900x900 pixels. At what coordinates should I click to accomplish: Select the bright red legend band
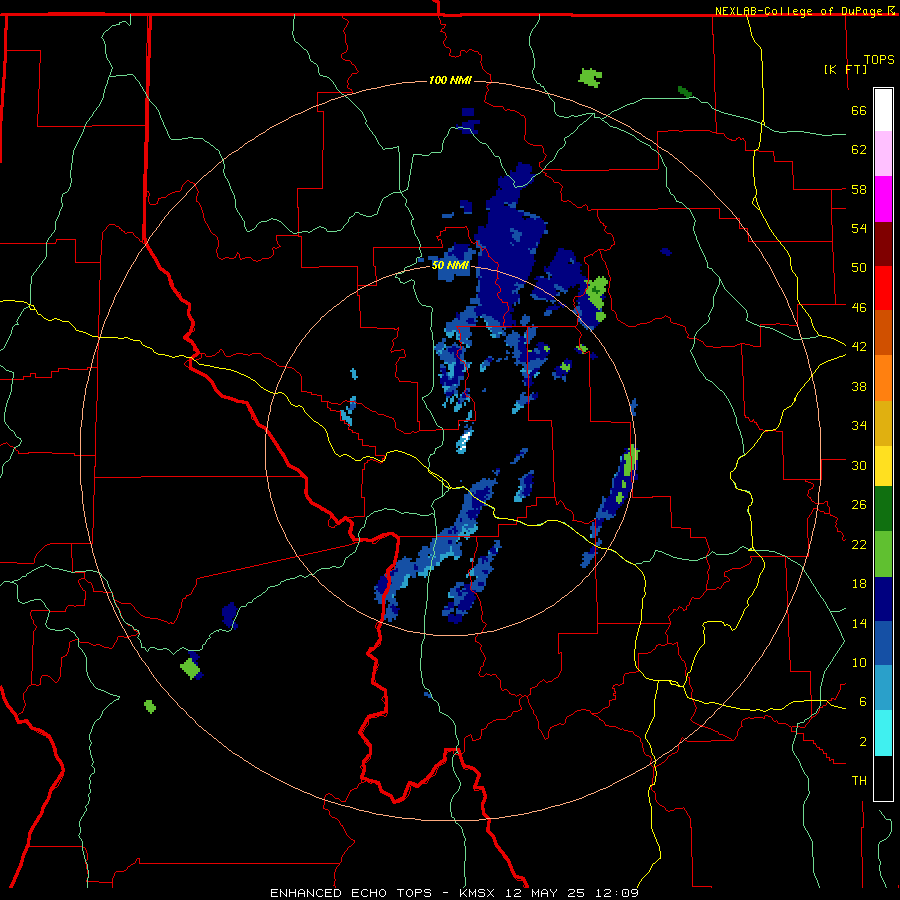click(x=883, y=288)
